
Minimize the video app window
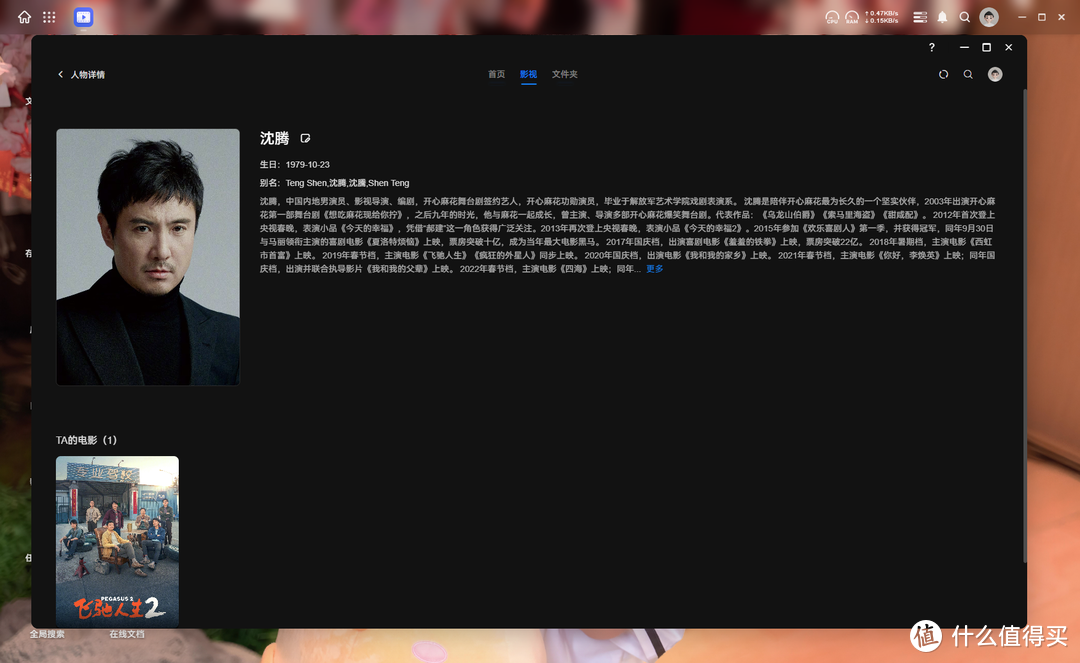964,48
